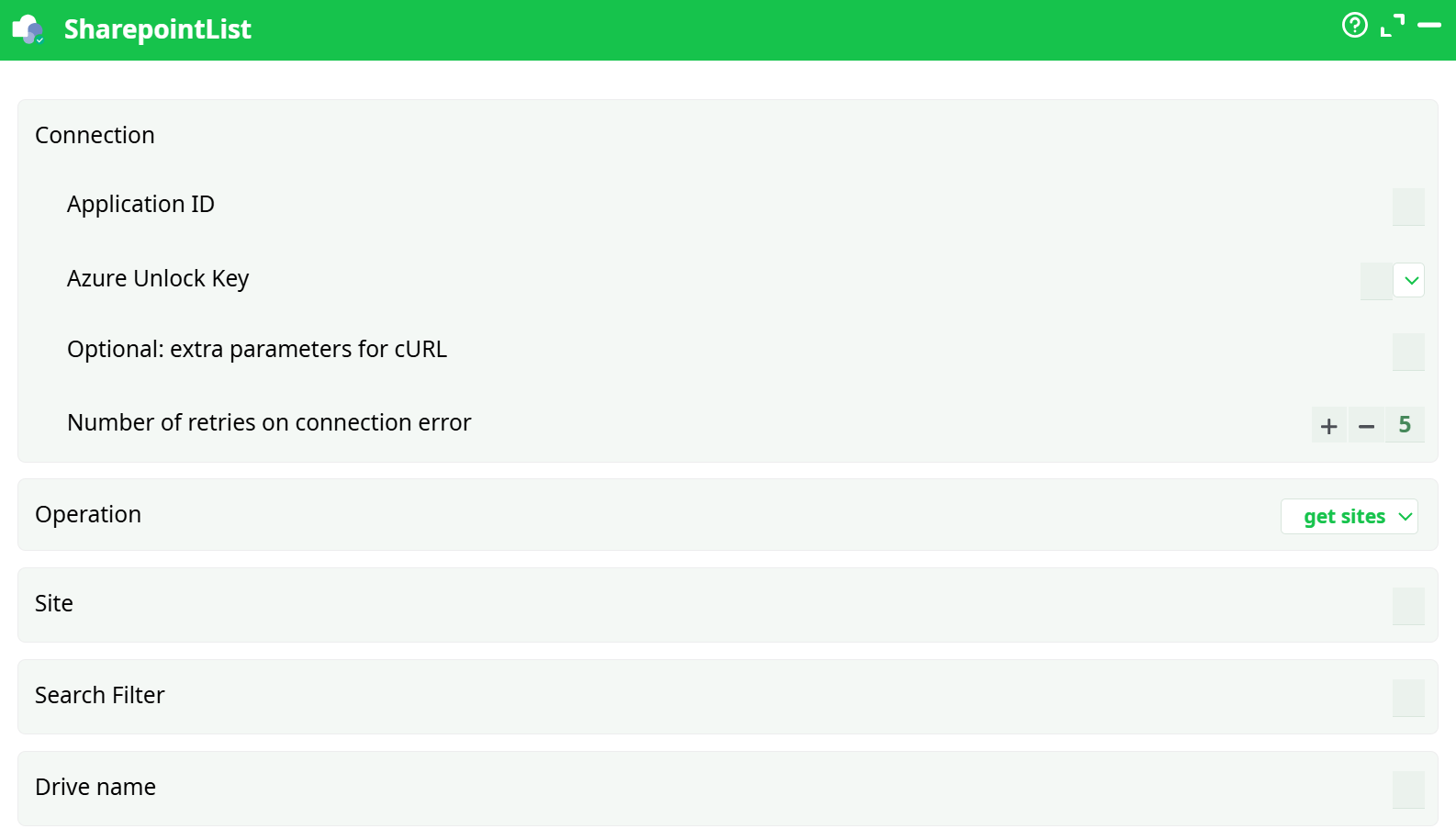Select the SharepointList title in the header
The image size is (1456, 840).
coord(157,28)
